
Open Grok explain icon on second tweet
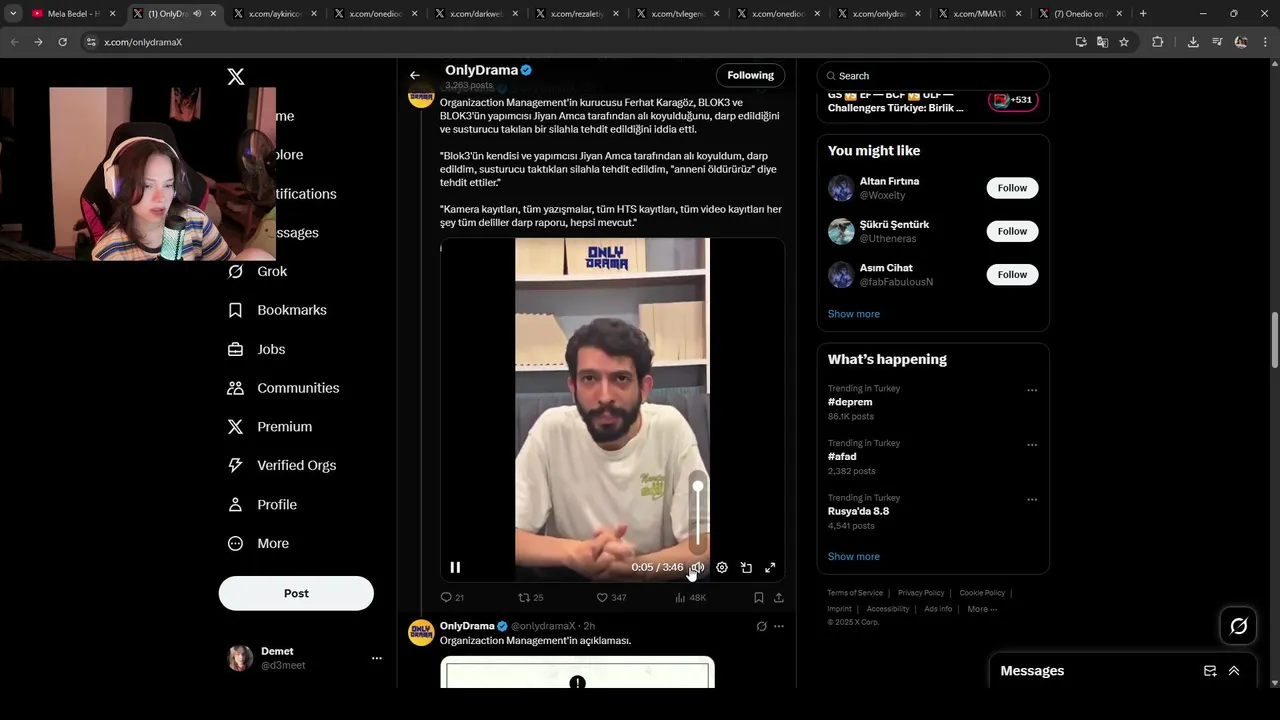coord(761,626)
